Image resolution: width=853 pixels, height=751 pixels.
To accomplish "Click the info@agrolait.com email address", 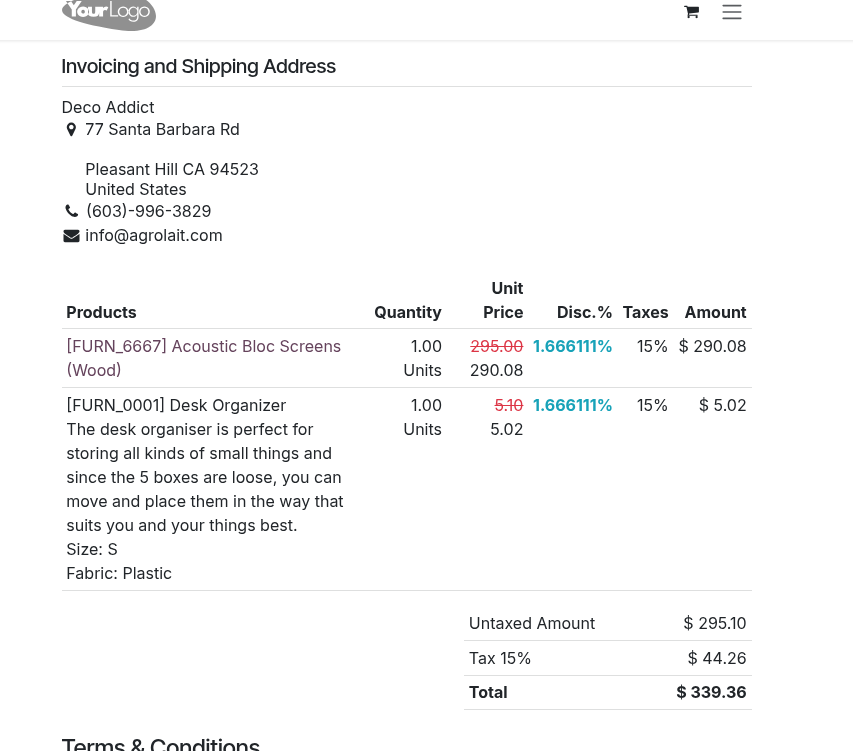I will pyautogui.click(x=154, y=235).
